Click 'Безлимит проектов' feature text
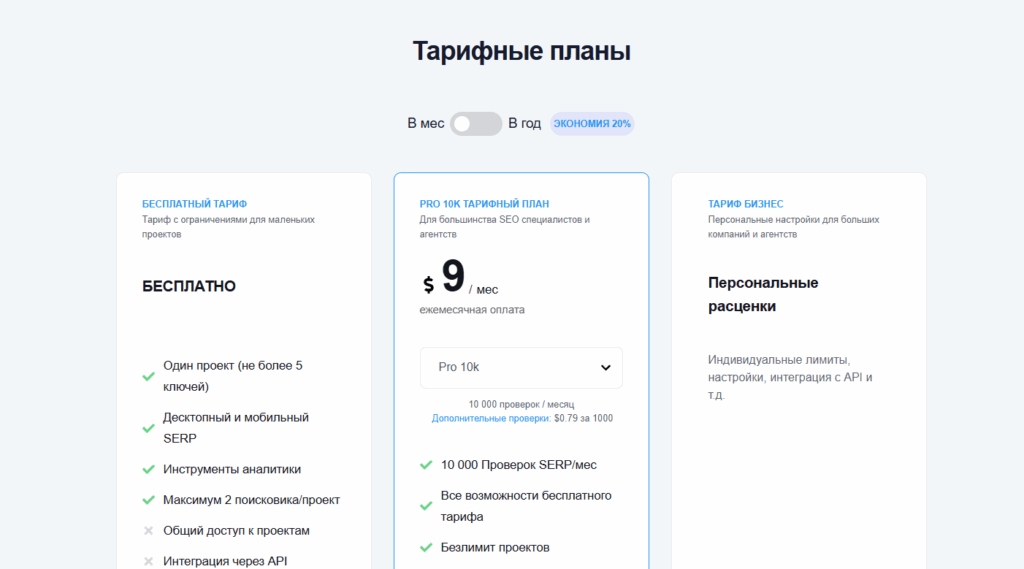The image size is (1024, 569). coord(495,547)
